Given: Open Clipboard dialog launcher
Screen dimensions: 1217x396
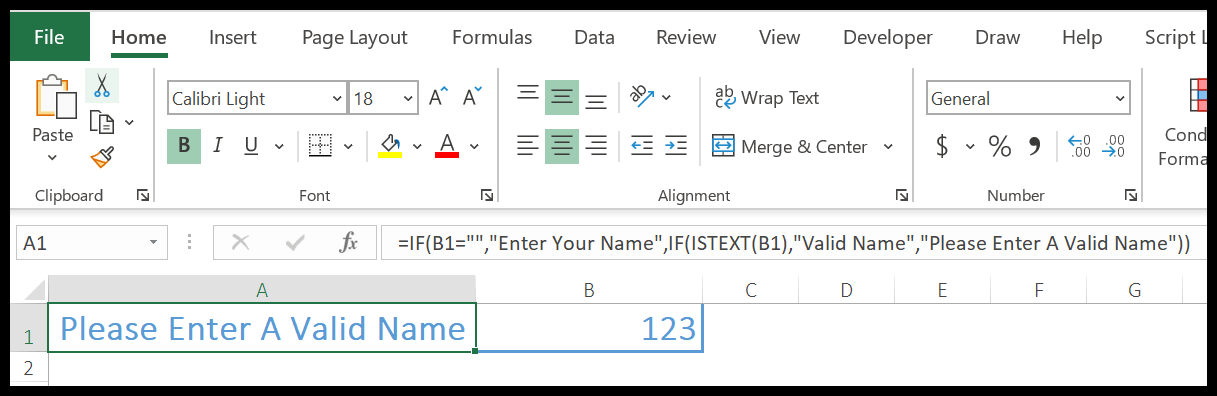Looking at the screenshot, I should [x=144, y=195].
